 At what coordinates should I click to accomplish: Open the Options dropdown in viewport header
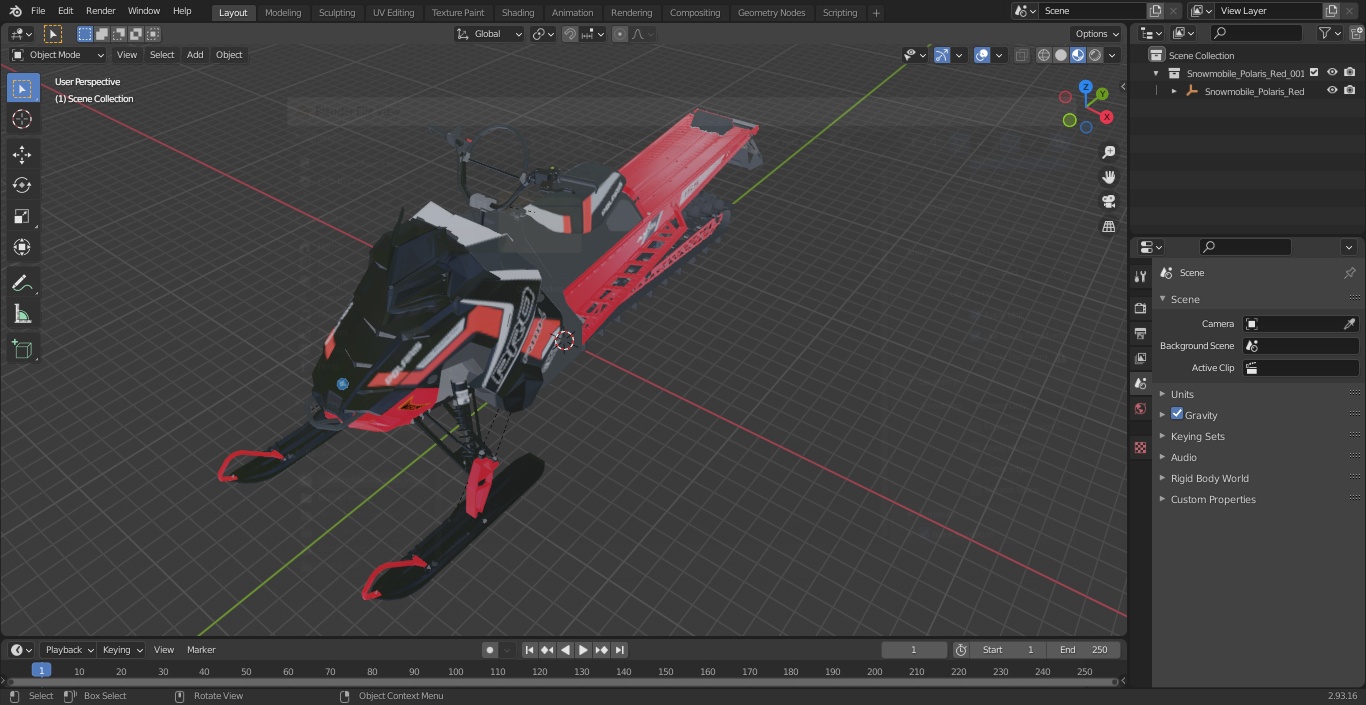[1097, 34]
